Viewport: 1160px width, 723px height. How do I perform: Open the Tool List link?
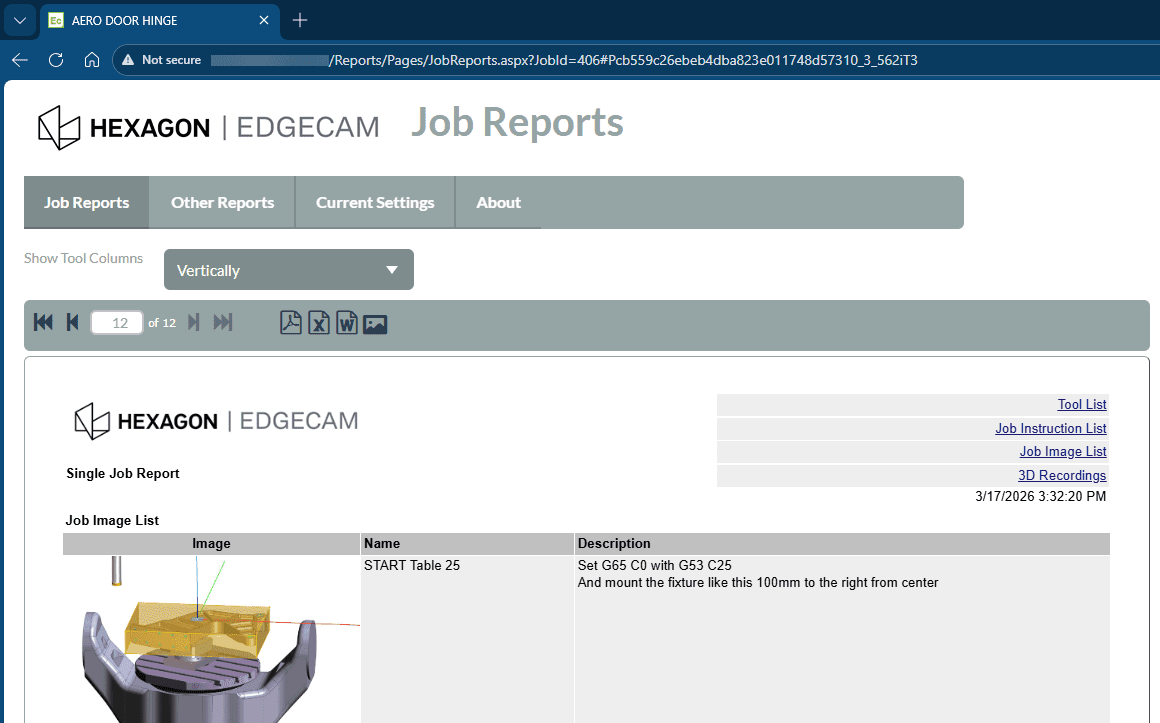1081,405
